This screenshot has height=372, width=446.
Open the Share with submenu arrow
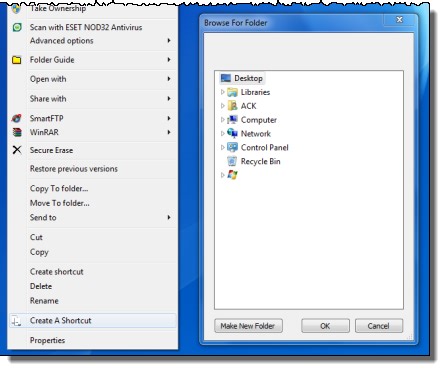[x=169, y=99]
